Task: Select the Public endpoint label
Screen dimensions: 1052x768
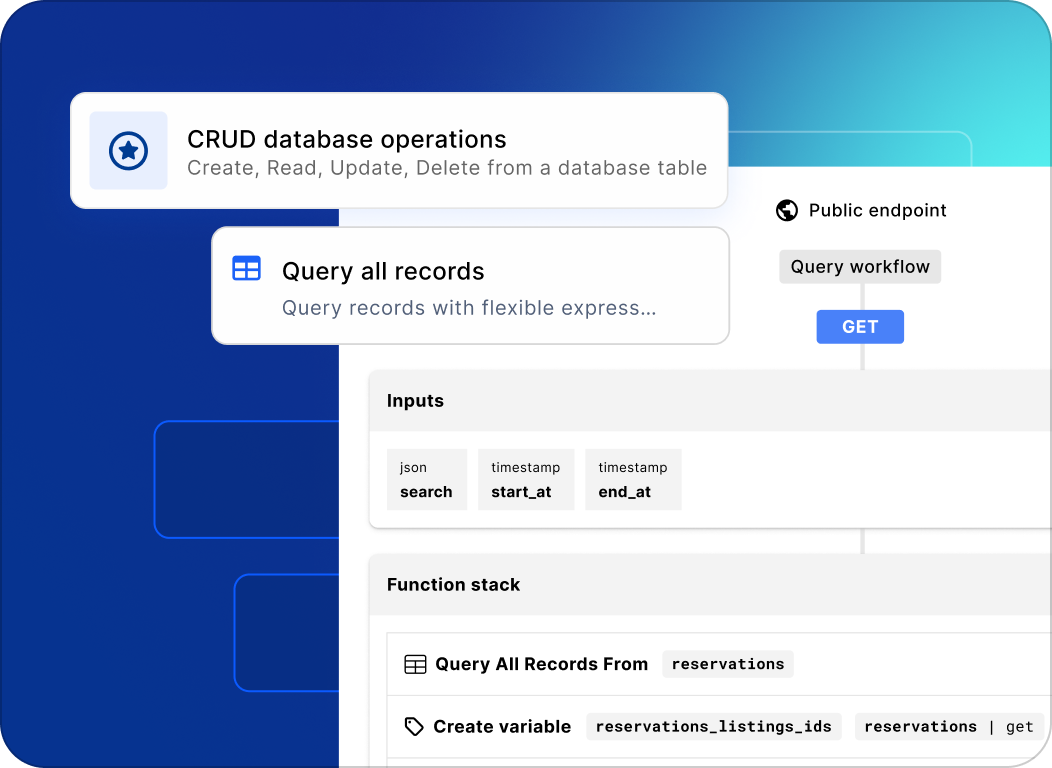Action: click(877, 211)
